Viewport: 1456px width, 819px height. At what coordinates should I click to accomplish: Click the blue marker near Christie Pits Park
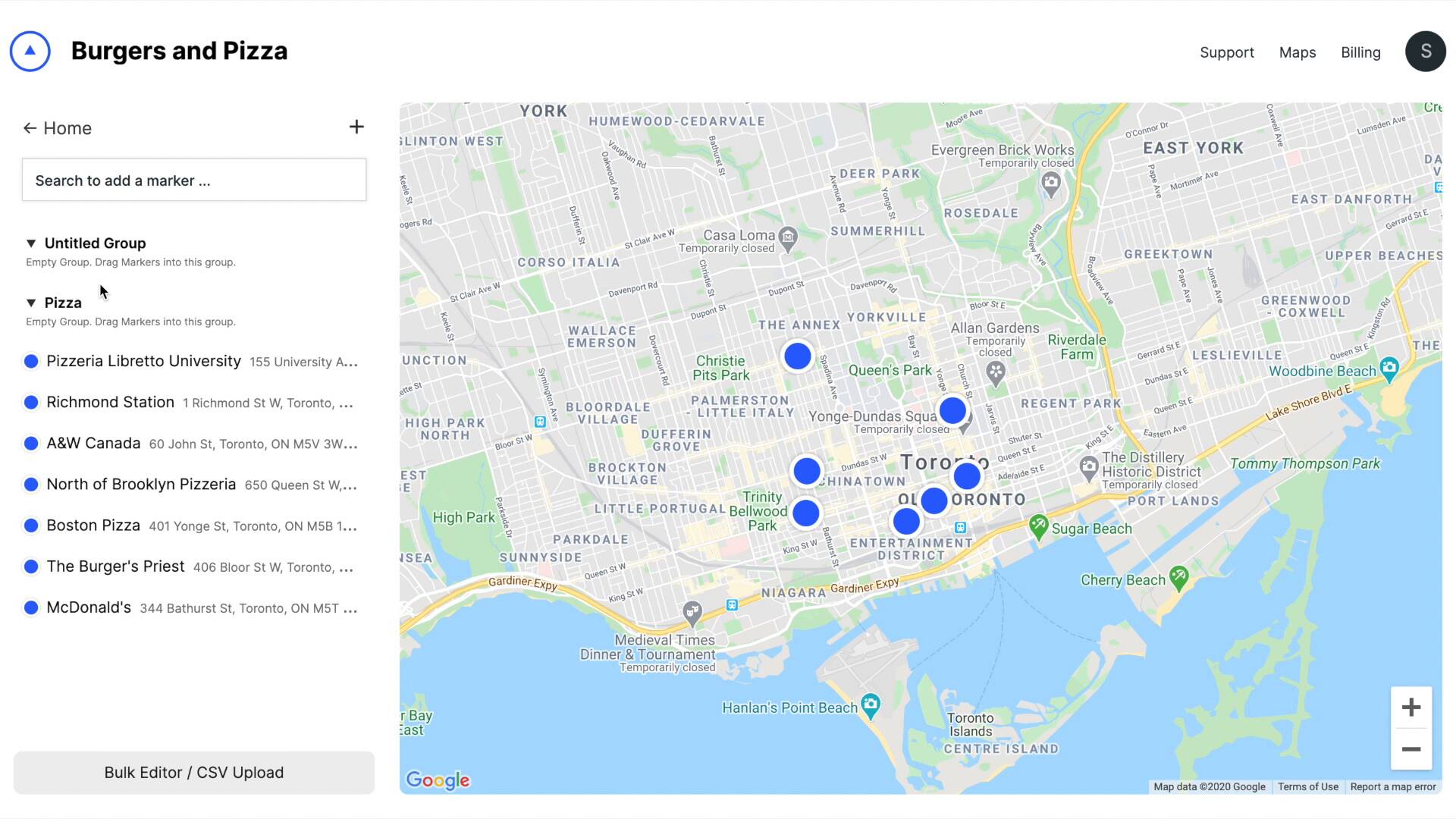pyautogui.click(x=796, y=356)
